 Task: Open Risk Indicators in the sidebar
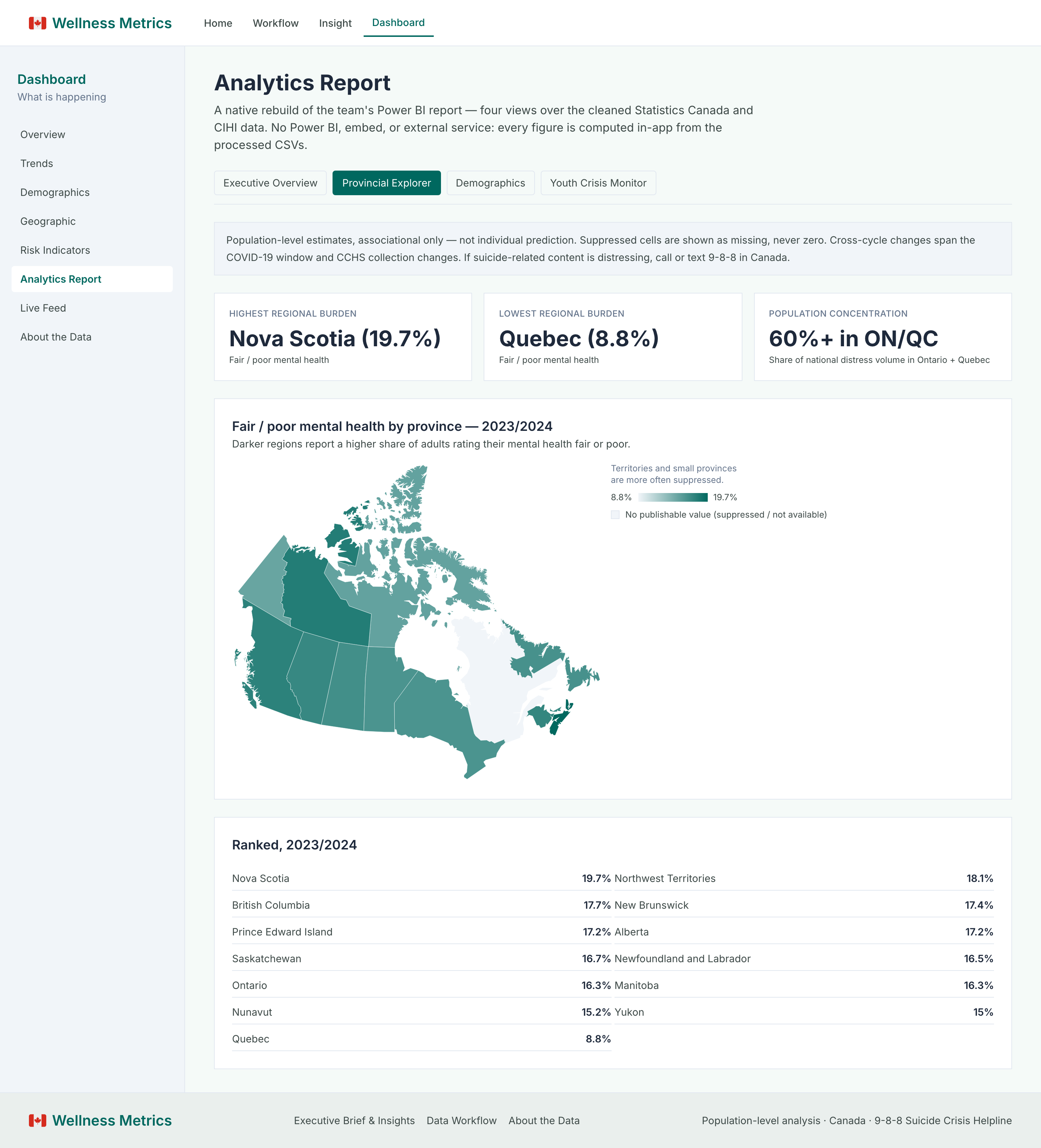pos(92,250)
